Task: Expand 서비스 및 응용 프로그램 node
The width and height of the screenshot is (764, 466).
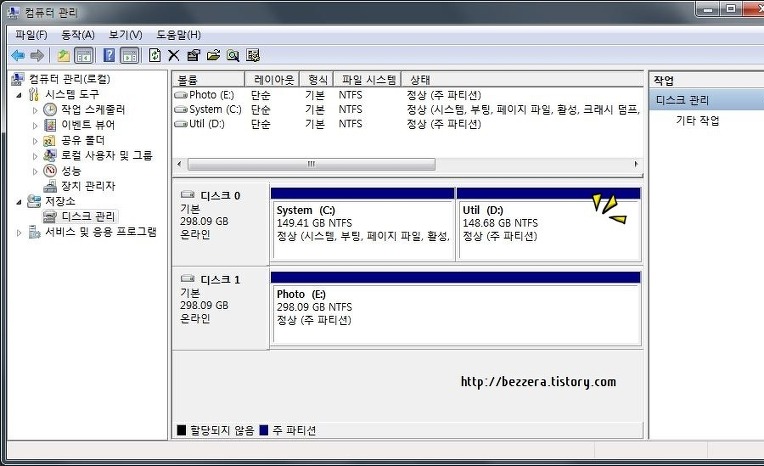Action: coord(19,233)
